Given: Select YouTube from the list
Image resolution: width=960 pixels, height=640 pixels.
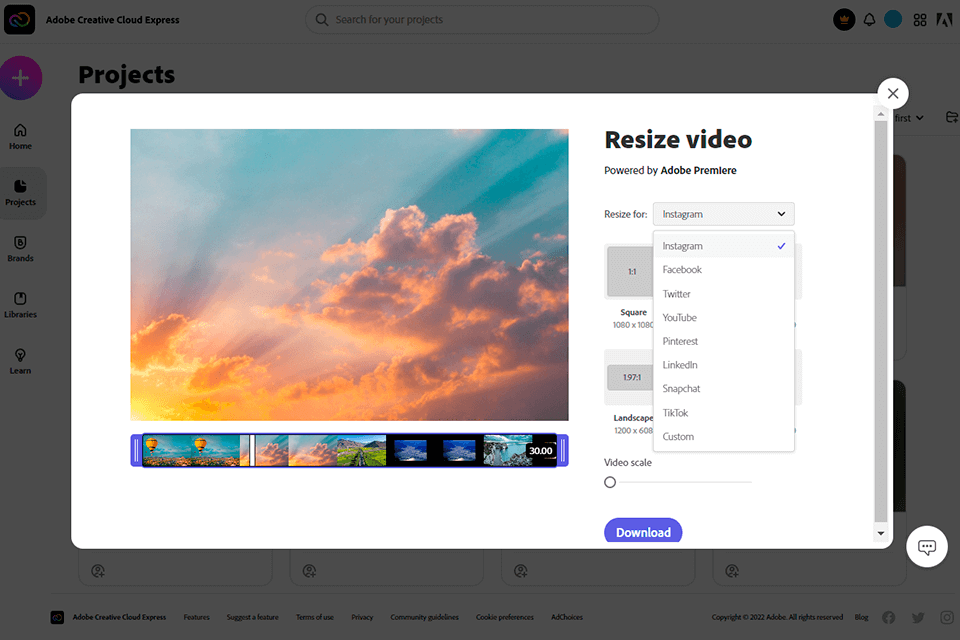Looking at the screenshot, I should coord(724,317).
